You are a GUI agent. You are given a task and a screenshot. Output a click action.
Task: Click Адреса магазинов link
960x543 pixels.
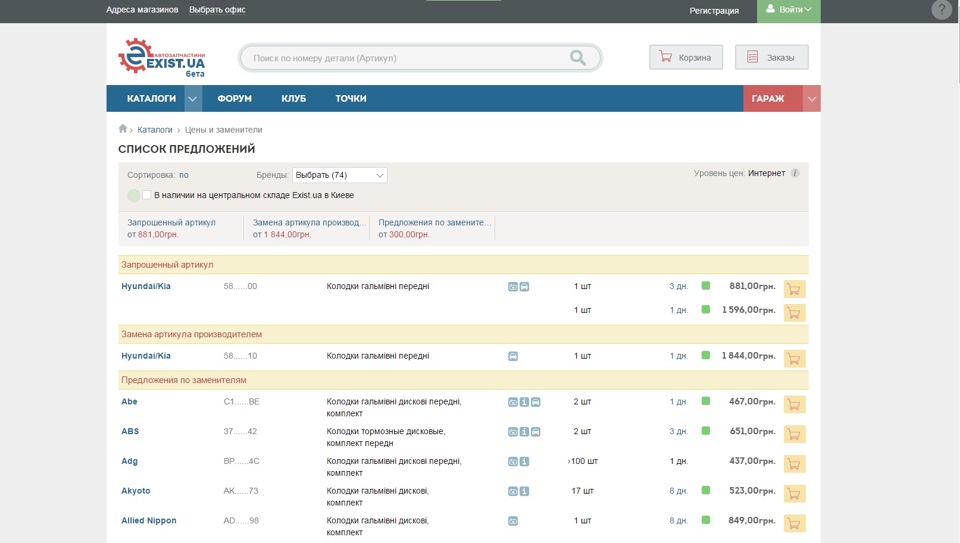(x=142, y=10)
